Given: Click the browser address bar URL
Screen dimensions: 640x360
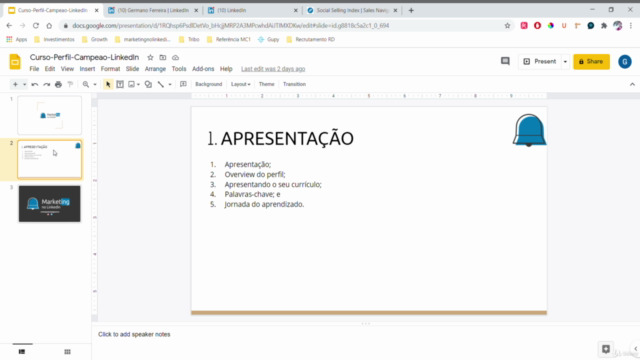Looking at the screenshot, I should (231, 25).
